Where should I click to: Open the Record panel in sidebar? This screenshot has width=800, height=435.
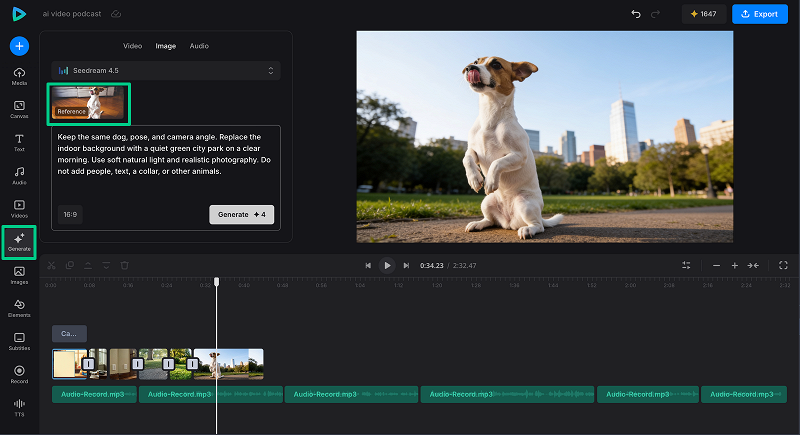tap(19, 375)
